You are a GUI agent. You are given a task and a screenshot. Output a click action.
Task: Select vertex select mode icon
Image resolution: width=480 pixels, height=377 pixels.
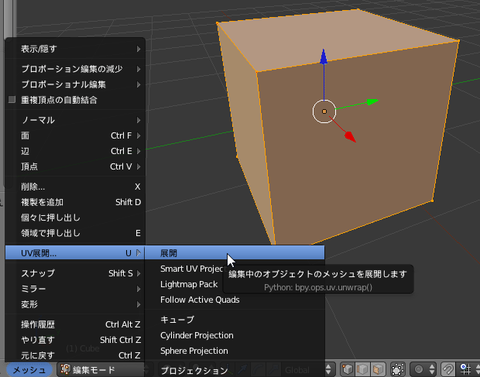[347, 369]
